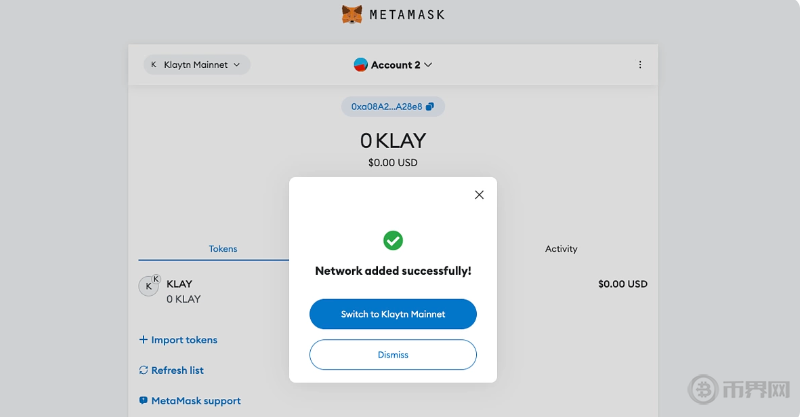The height and width of the screenshot is (417, 801).
Task: Copy the 0xa08A2...A28e8 wallet address
Action: (386, 106)
